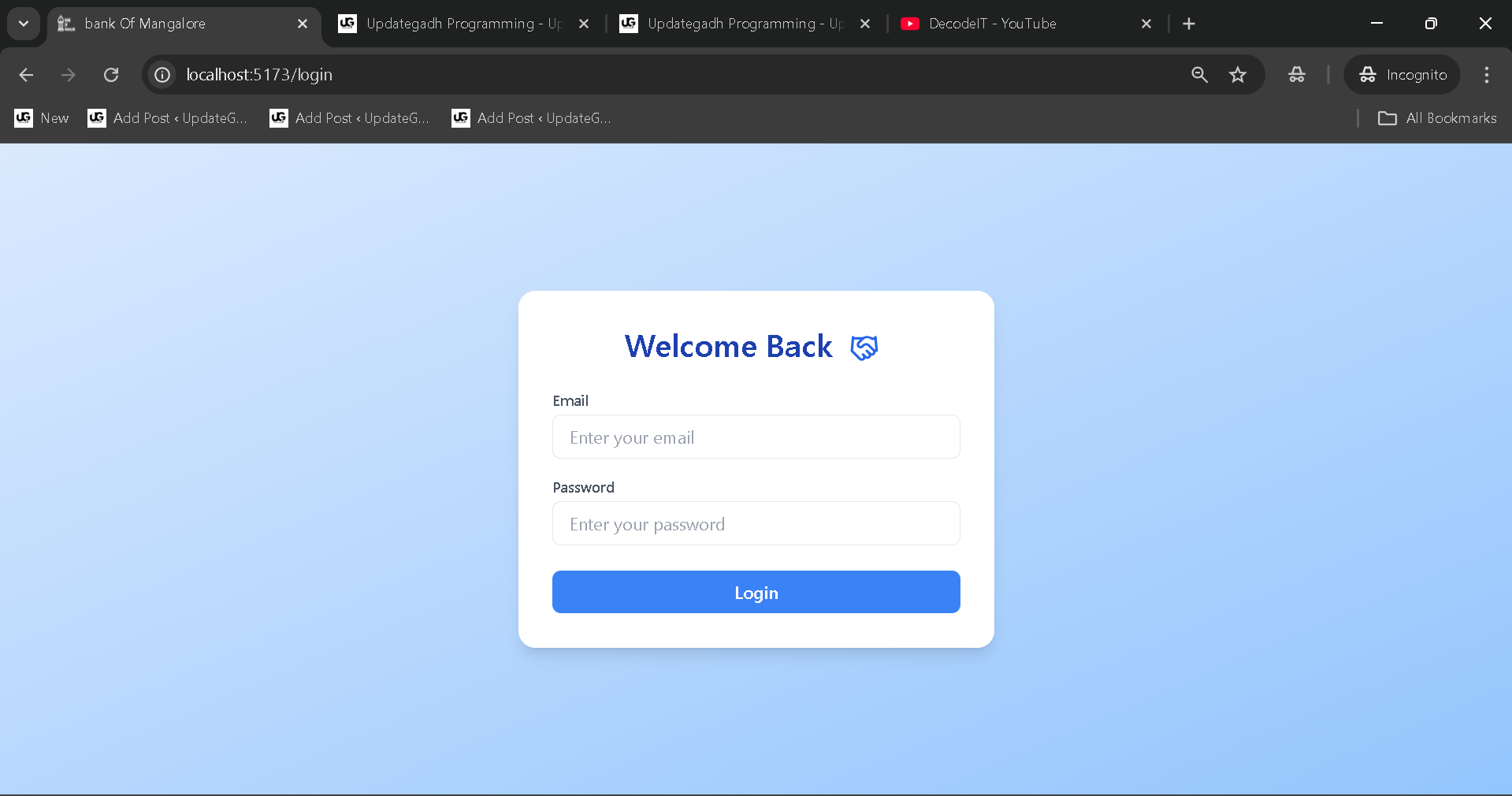1512x796 pixels.
Task: Reload the login page
Action: click(111, 75)
